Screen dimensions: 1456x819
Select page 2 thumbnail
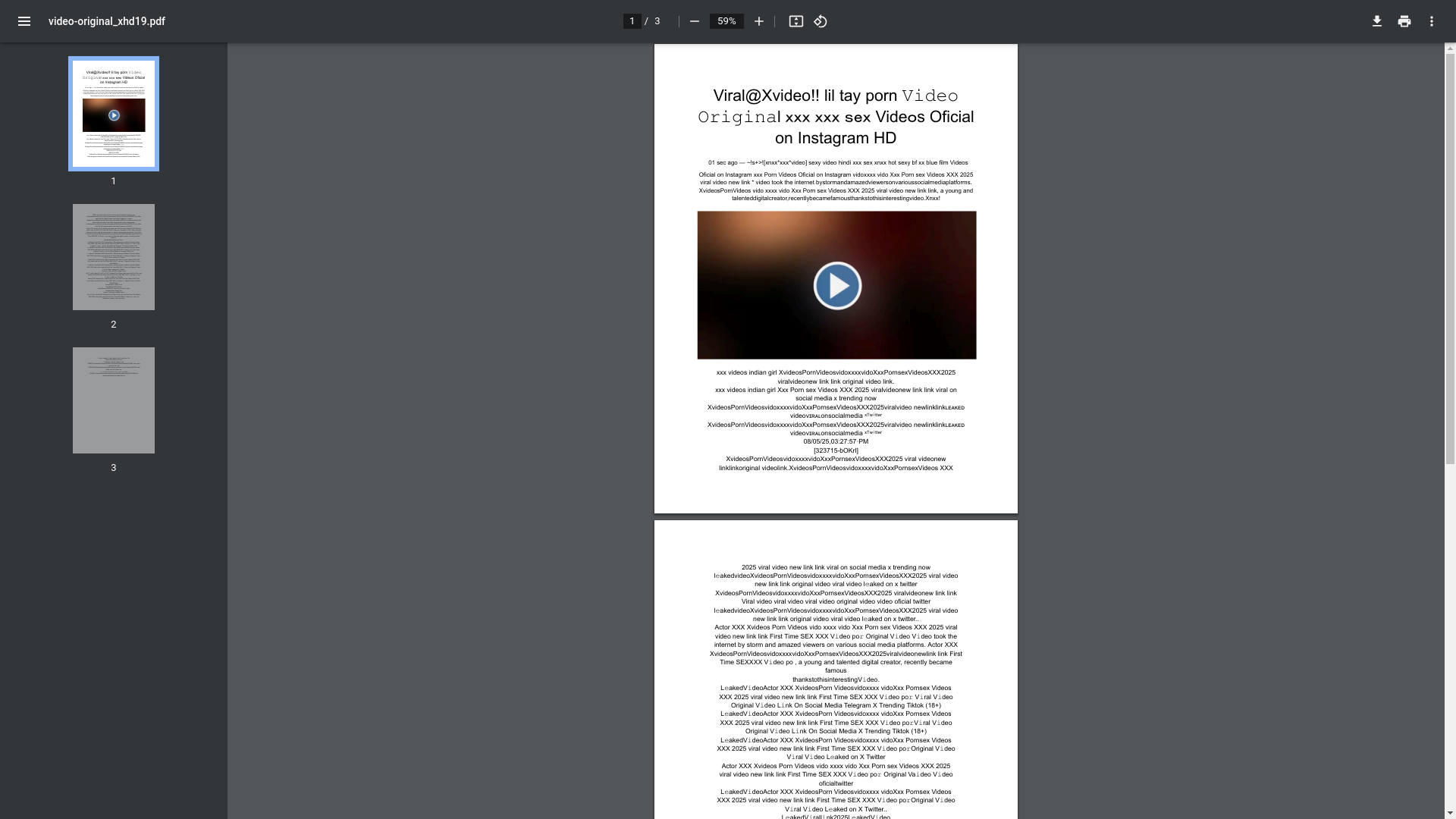point(114,257)
